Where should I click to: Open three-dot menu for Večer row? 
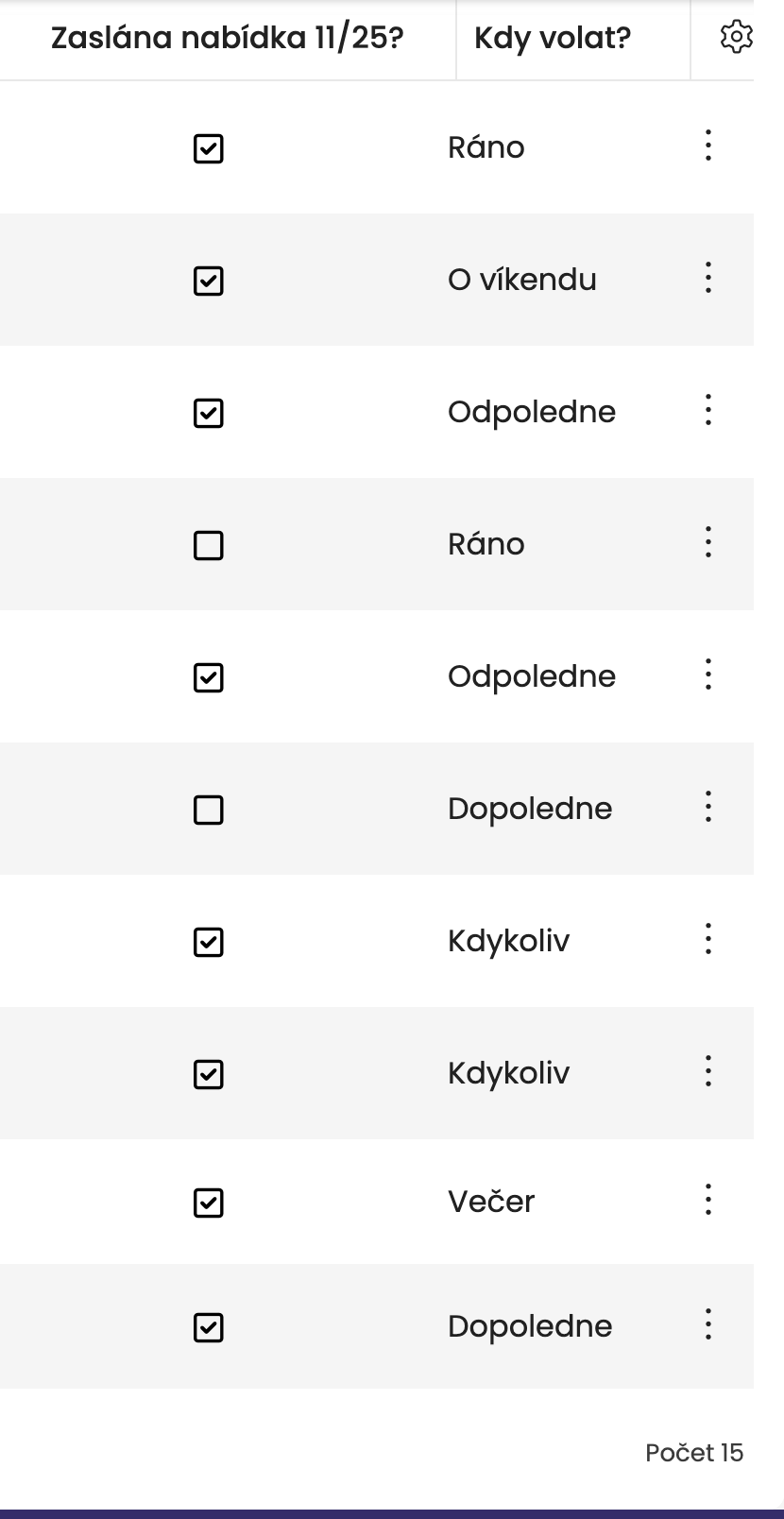[708, 1201]
